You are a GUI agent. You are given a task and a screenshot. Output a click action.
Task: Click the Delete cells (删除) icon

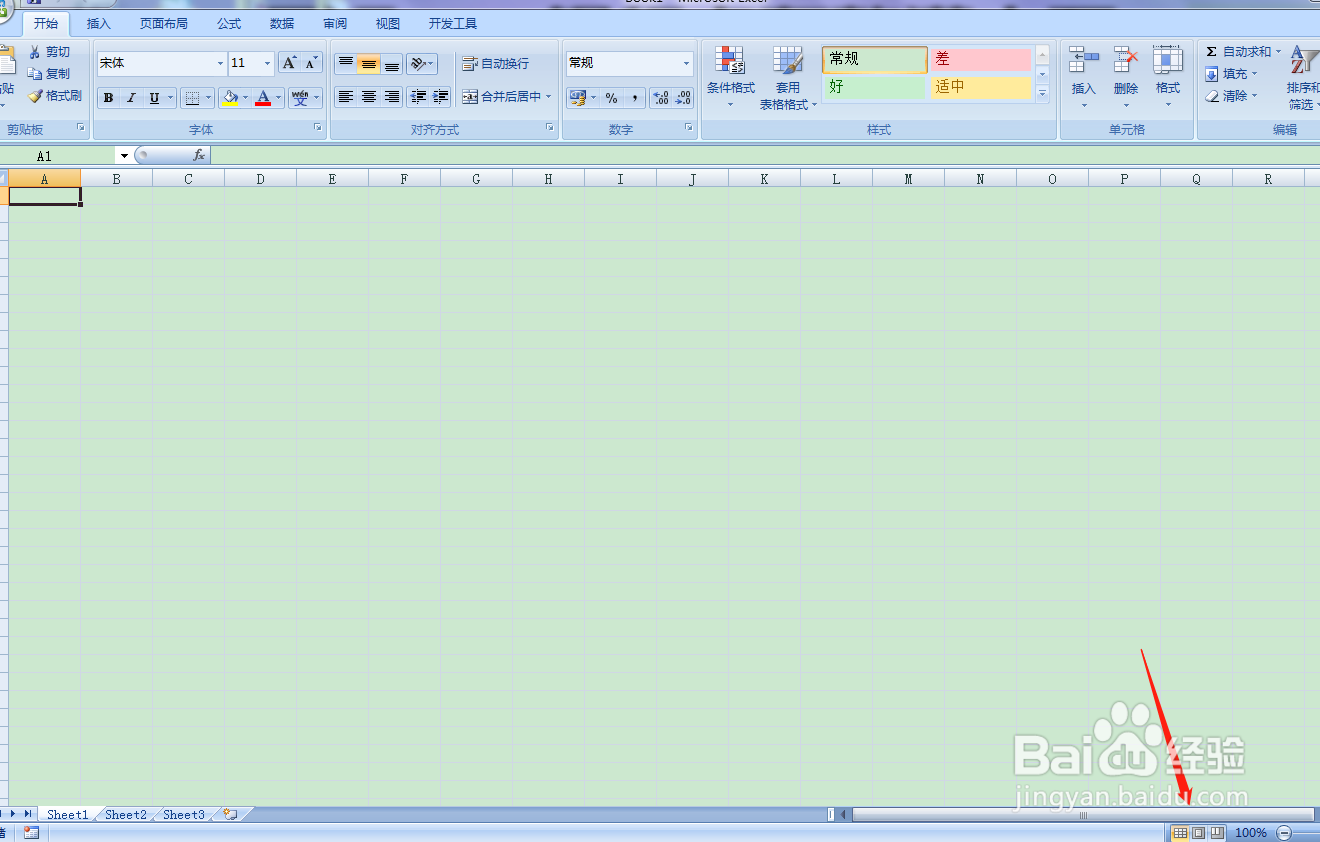(1126, 62)
